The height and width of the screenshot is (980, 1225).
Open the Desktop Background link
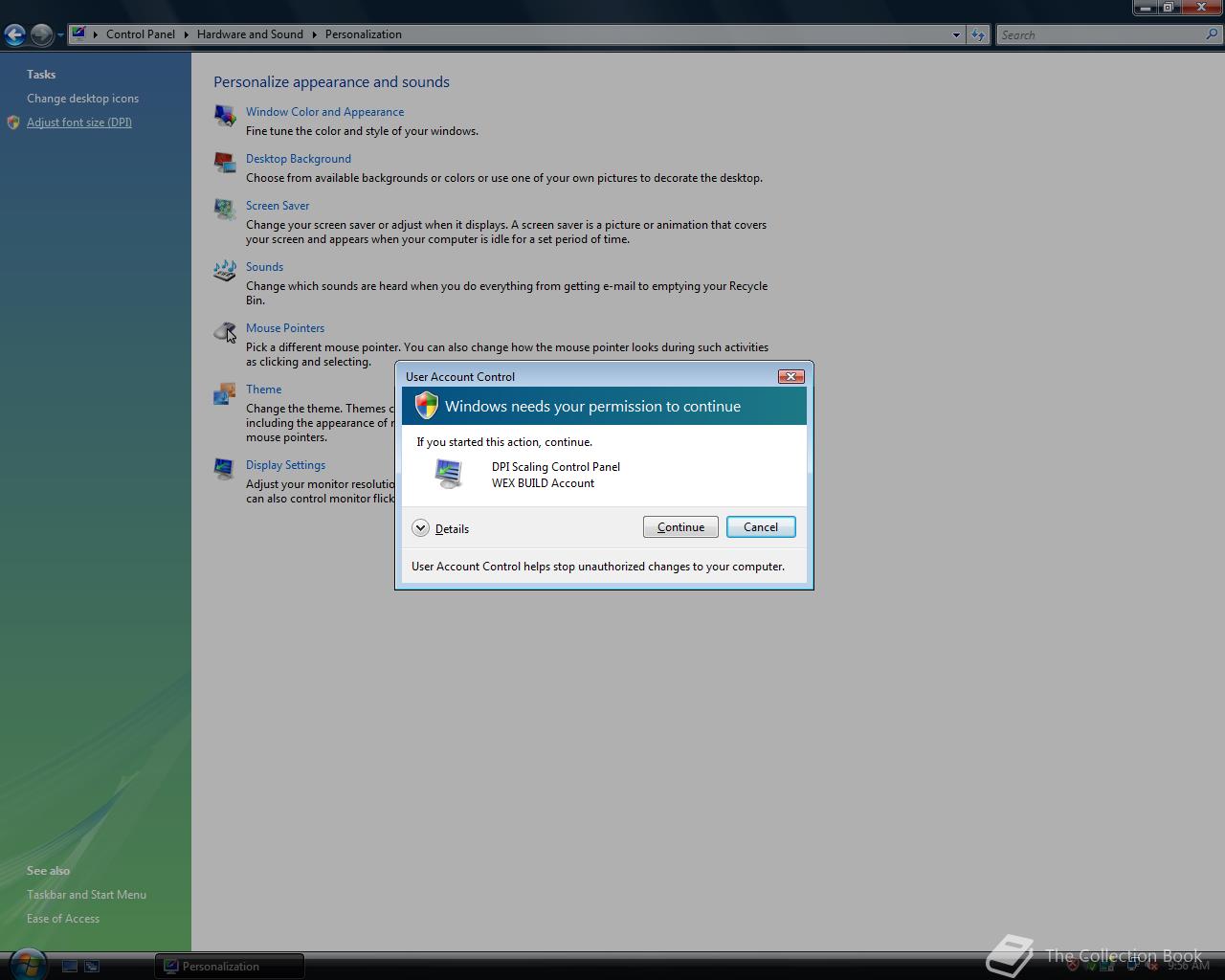(x=299, y=159)
